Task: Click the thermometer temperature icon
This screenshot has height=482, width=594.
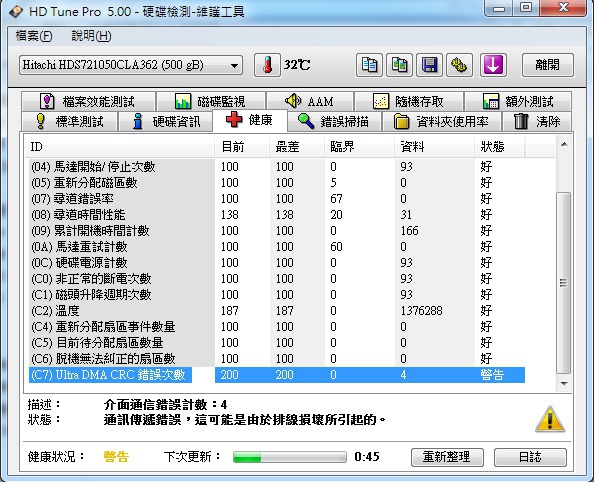Action: (x=267, y=65)
